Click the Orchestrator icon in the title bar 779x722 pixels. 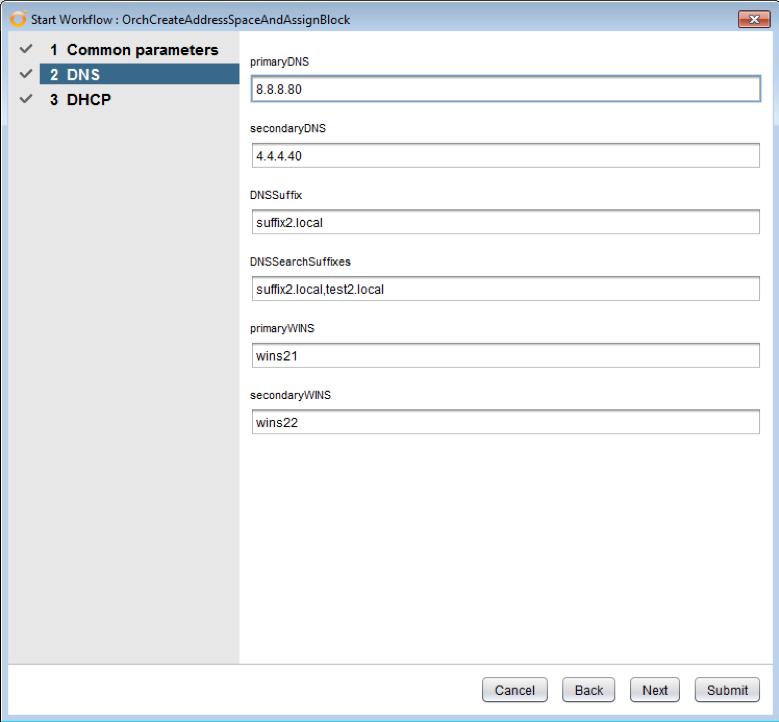point(18,20)
